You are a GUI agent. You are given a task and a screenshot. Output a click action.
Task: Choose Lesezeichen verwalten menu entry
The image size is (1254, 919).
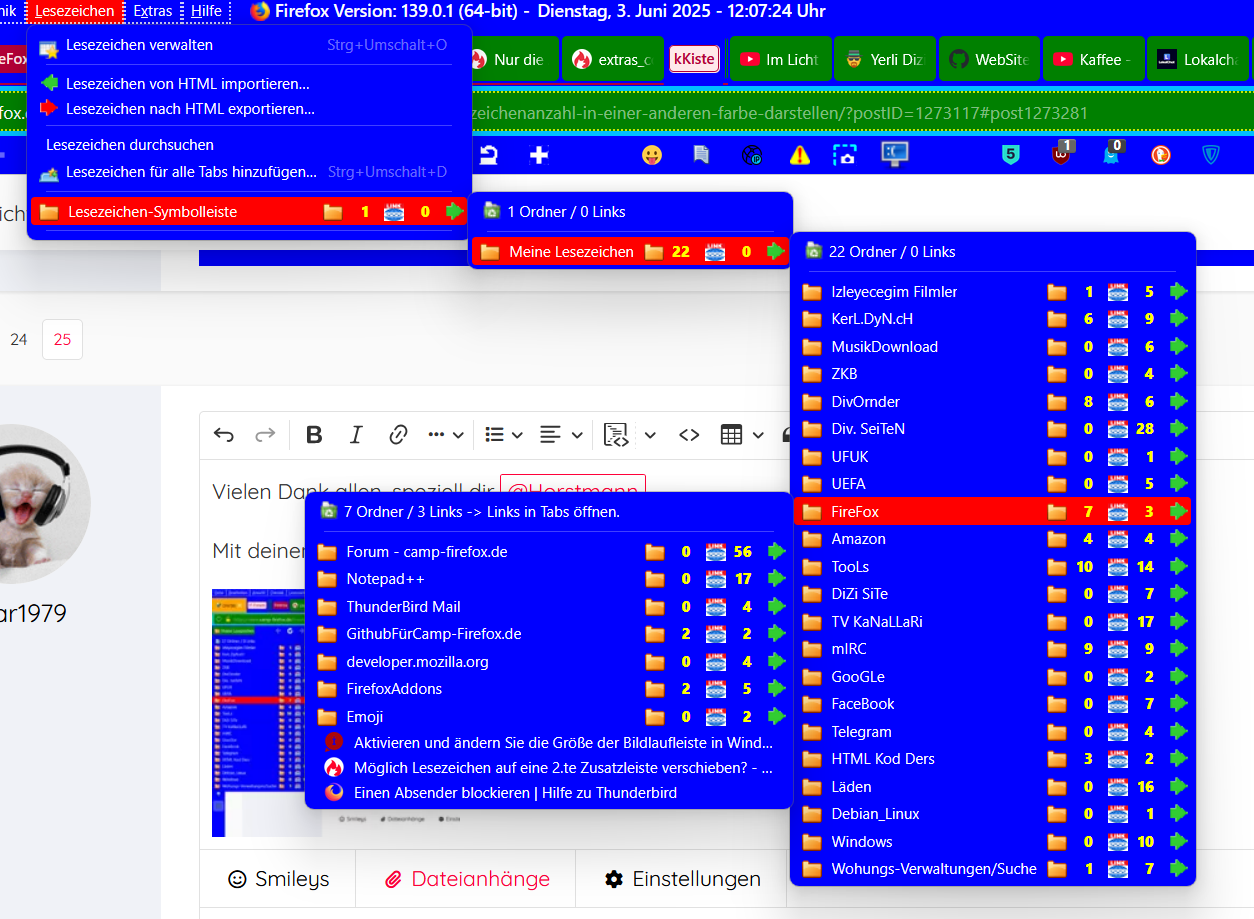click(x=249, y=45)
